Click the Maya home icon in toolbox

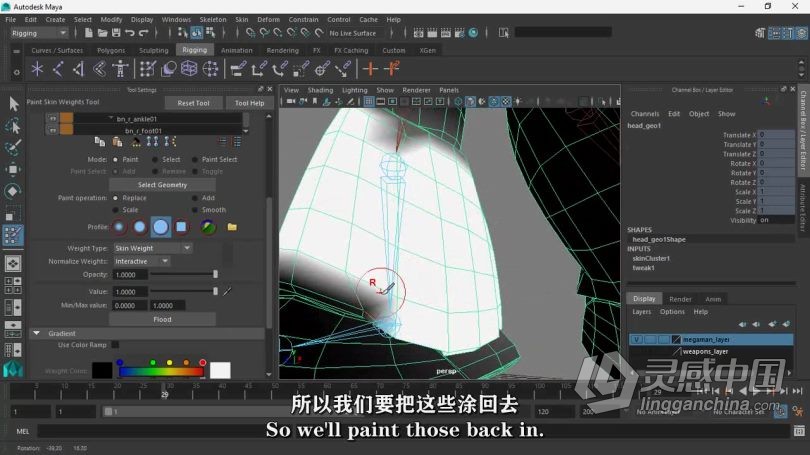[13, 369]
